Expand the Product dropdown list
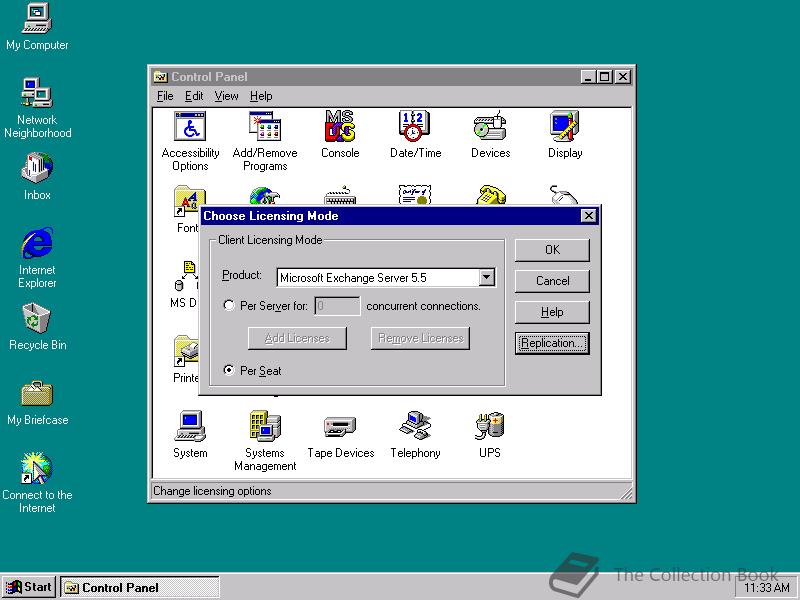The image size is (800, 600). (x=487, y=278)
